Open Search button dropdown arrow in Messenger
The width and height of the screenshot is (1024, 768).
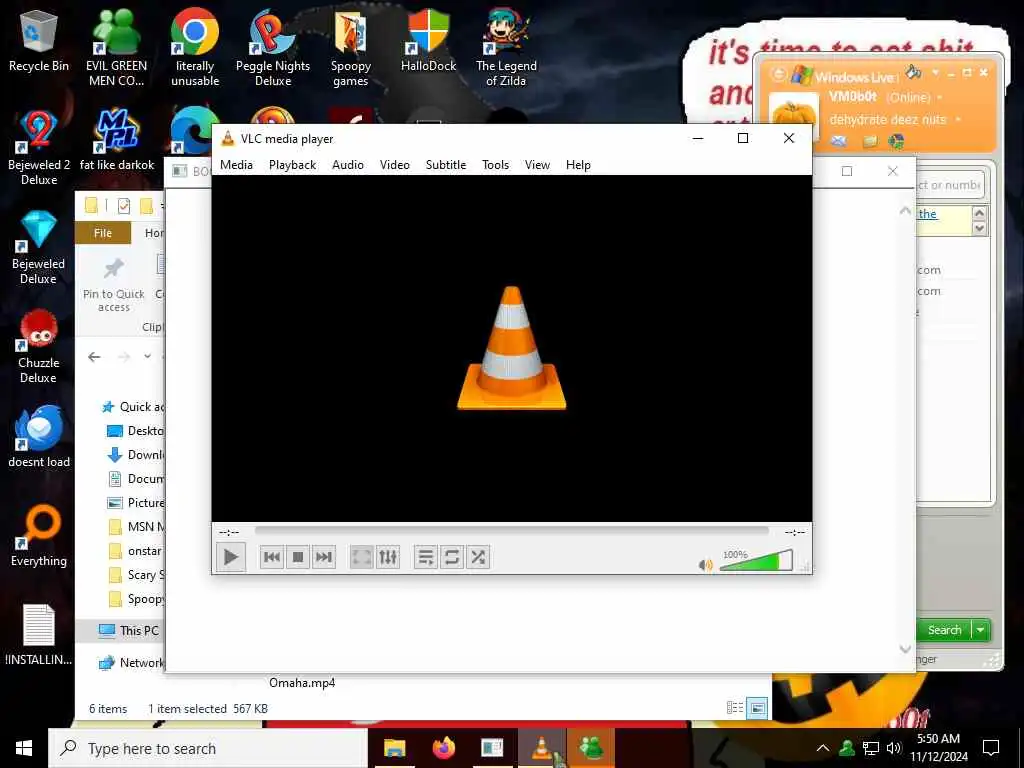click(x=981, y=630)
